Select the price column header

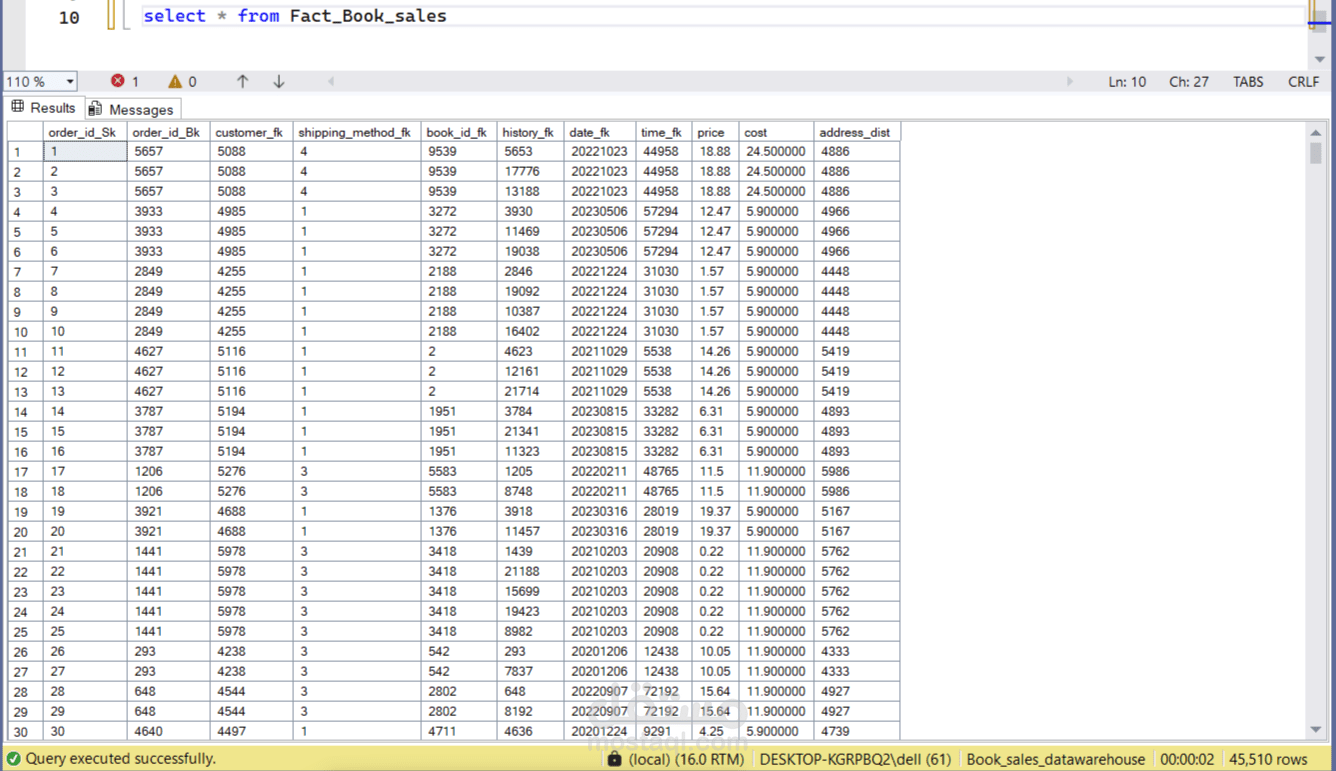[x=716, y=132]
